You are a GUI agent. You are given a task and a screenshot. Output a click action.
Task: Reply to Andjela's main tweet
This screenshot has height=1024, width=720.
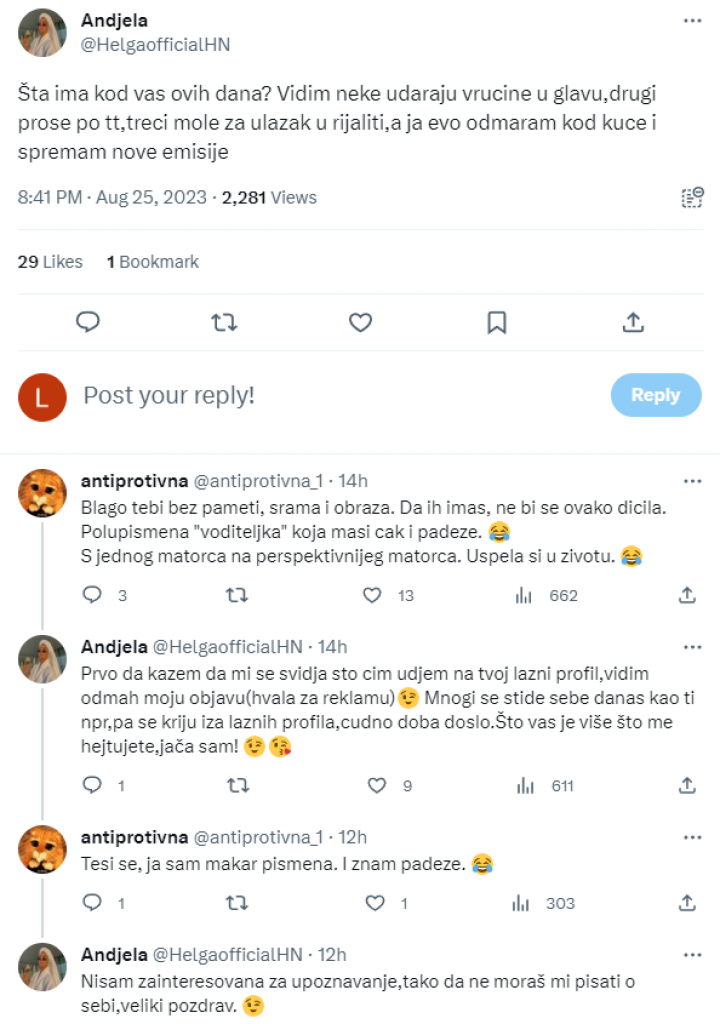coord(88,322)
